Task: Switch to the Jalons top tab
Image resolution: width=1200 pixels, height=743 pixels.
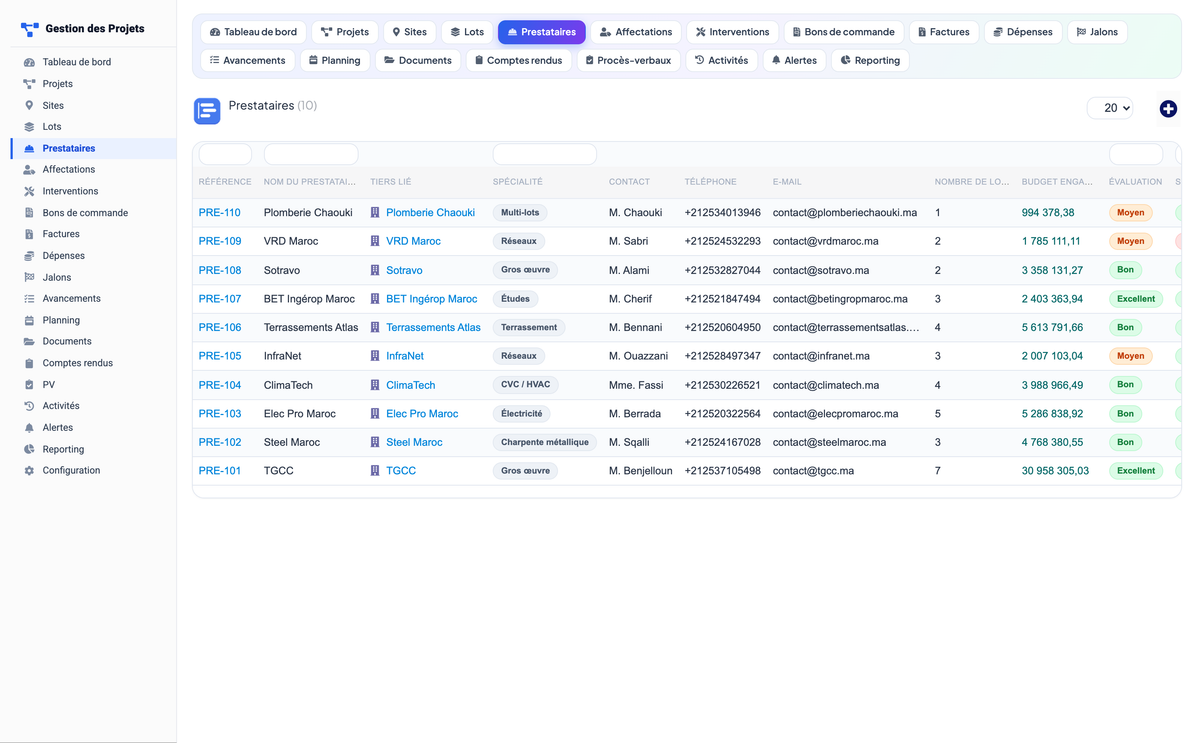Action: 1097,32
